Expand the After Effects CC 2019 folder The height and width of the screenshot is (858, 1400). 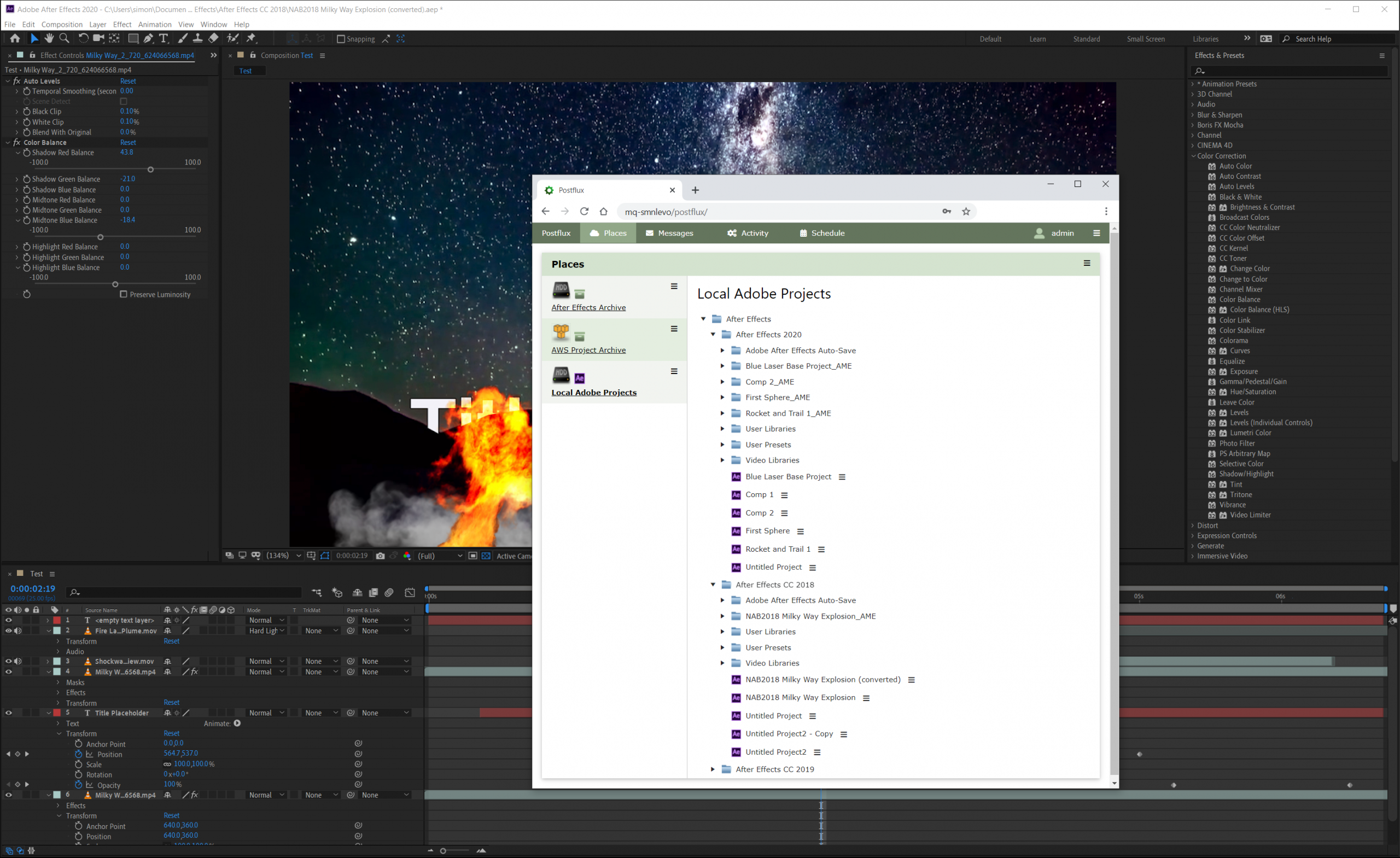coord(713,769)
